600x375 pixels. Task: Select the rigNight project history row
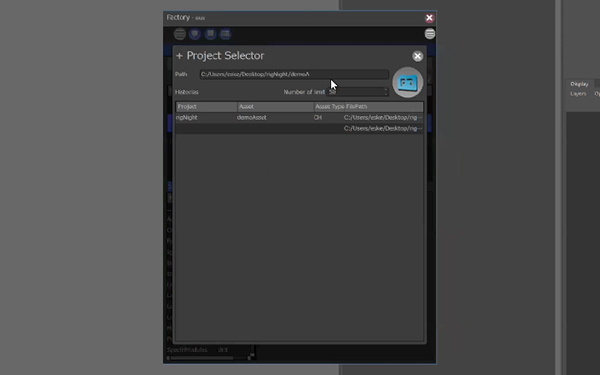point(299,117)
